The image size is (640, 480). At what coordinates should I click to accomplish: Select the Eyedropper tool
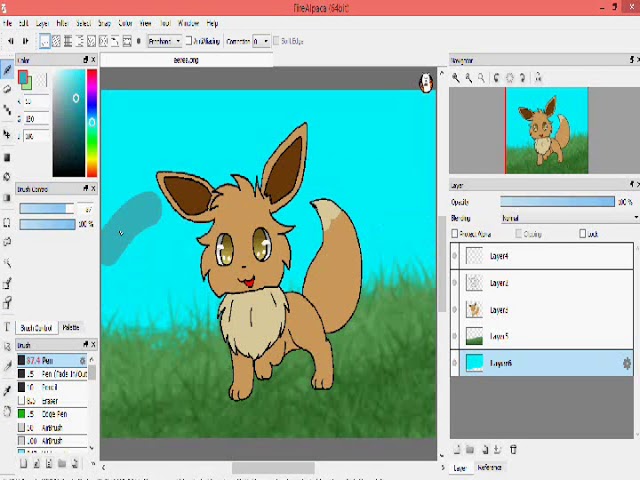tap(7, 391)
